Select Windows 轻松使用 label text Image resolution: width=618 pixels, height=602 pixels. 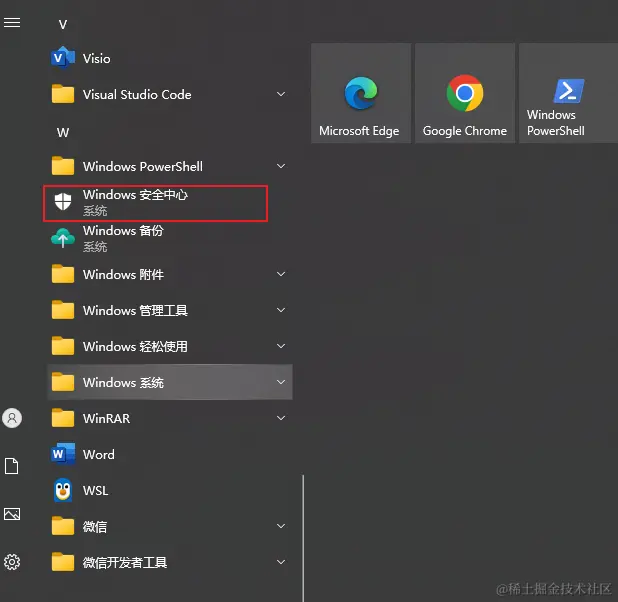[x=135, y=347]
